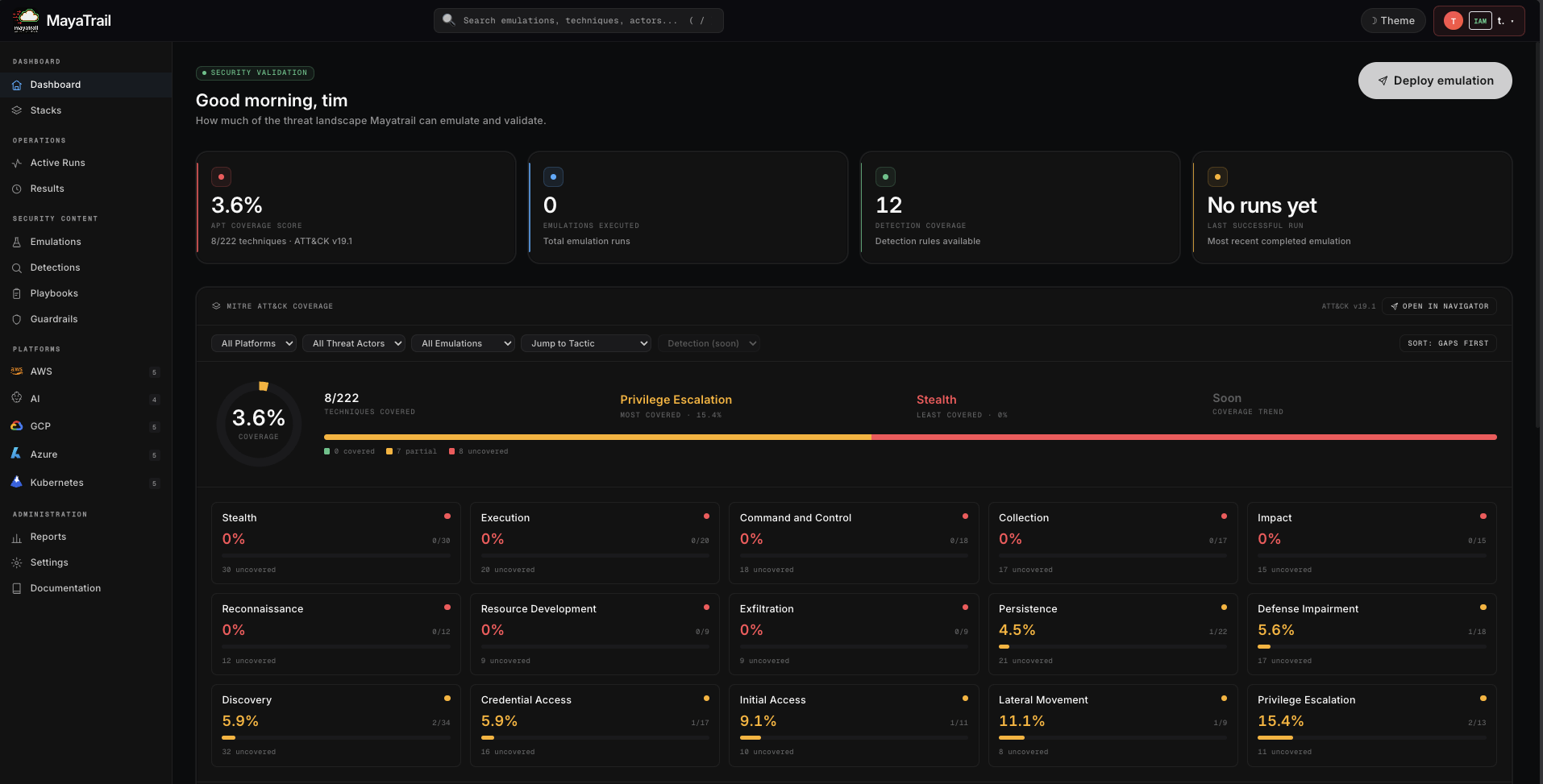Viewport: 1543px width, 784px height.
Task: Click the Results clock icon
Action: [x=16, y=189]
